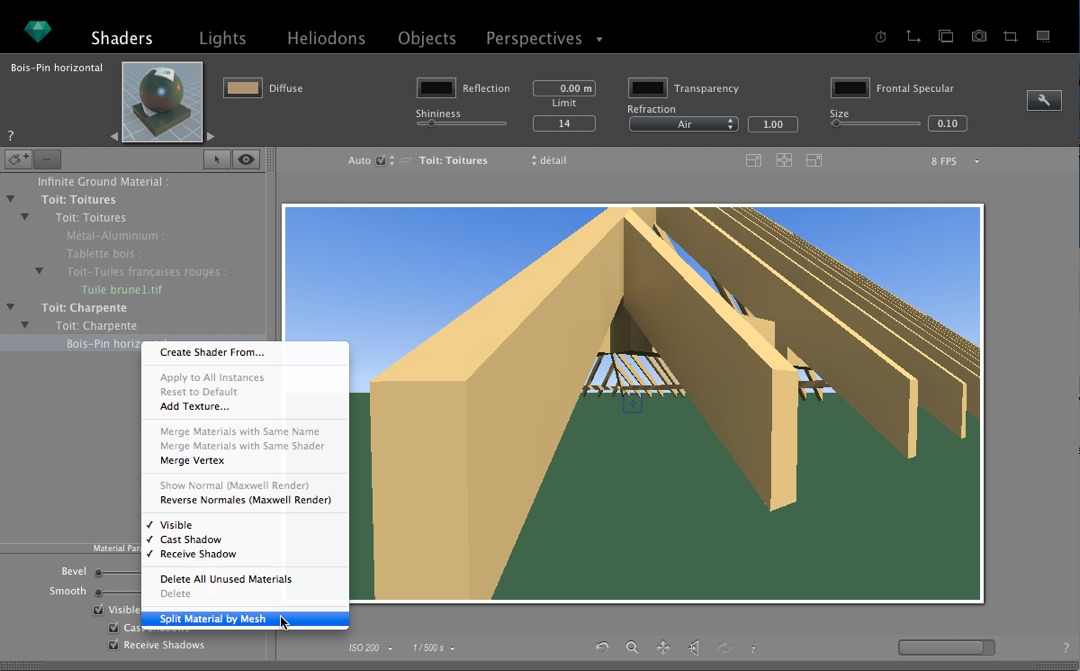The height and width of the screenshot is (671, 1080).
Task: Choose Split Material by Mesh from menu
Action: [x=213, y=619]
